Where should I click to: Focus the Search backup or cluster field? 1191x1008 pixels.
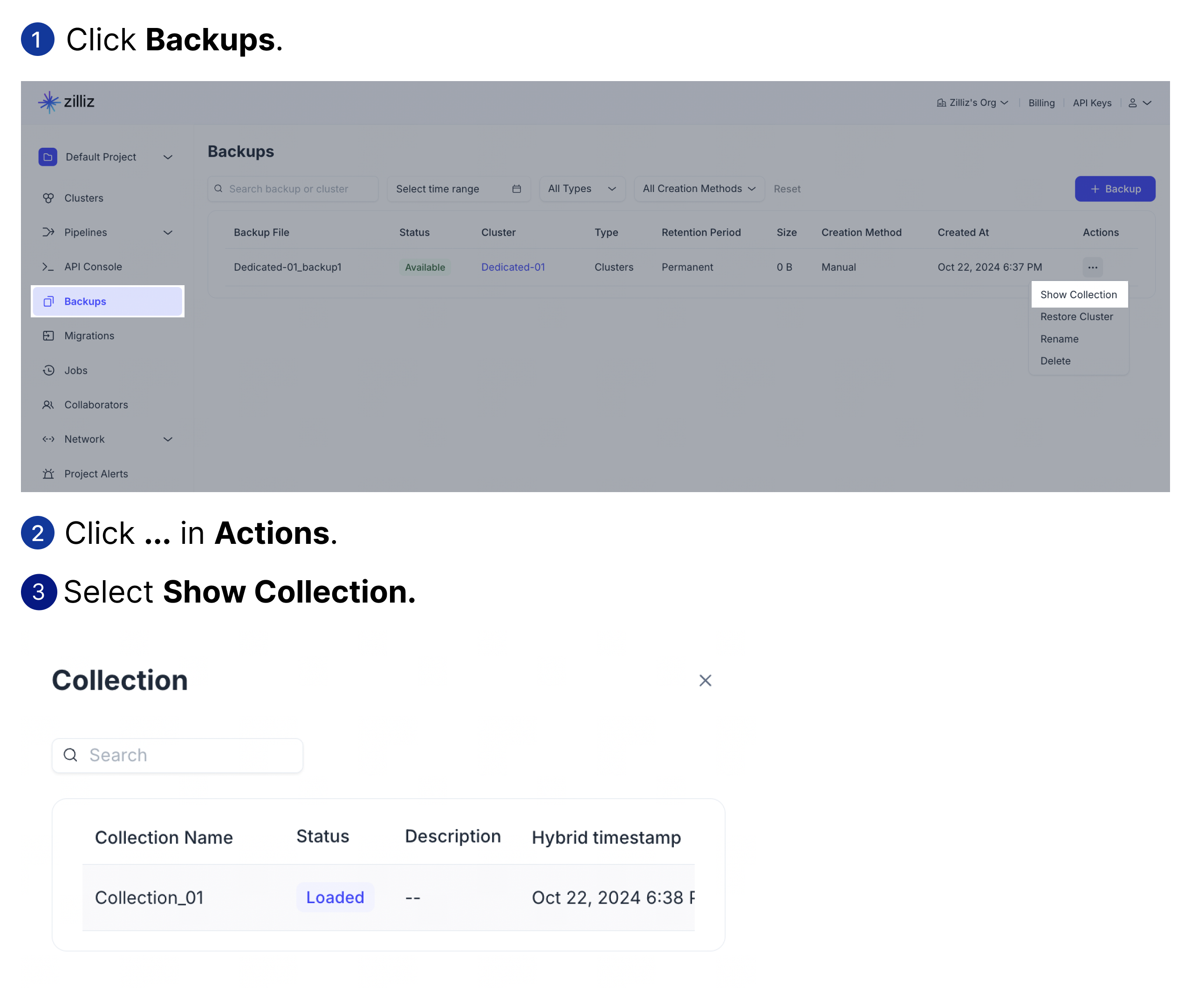tap(293, 189)
